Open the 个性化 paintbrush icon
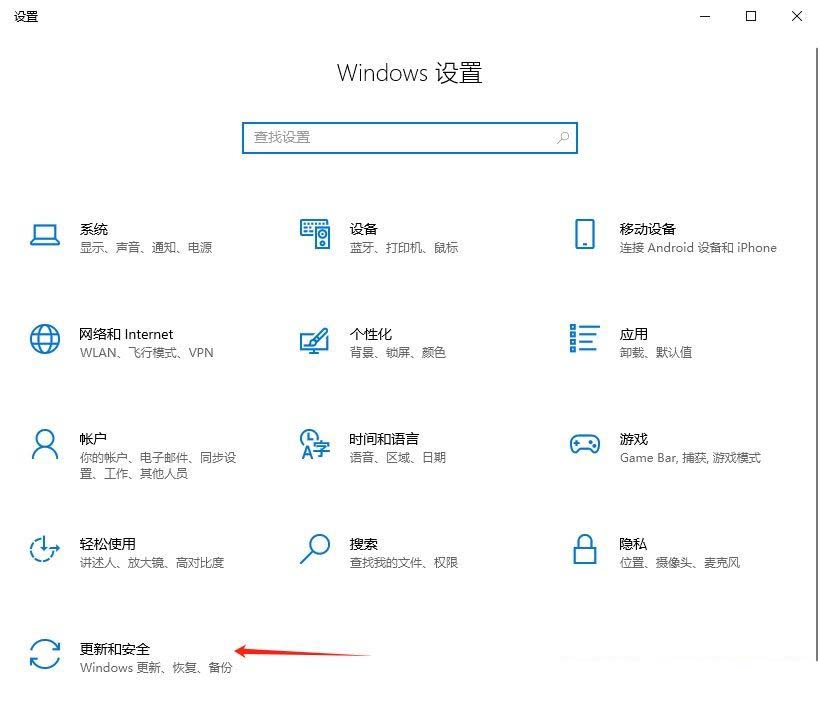Screen dimensions: 820x707 [x=314, y=340]
